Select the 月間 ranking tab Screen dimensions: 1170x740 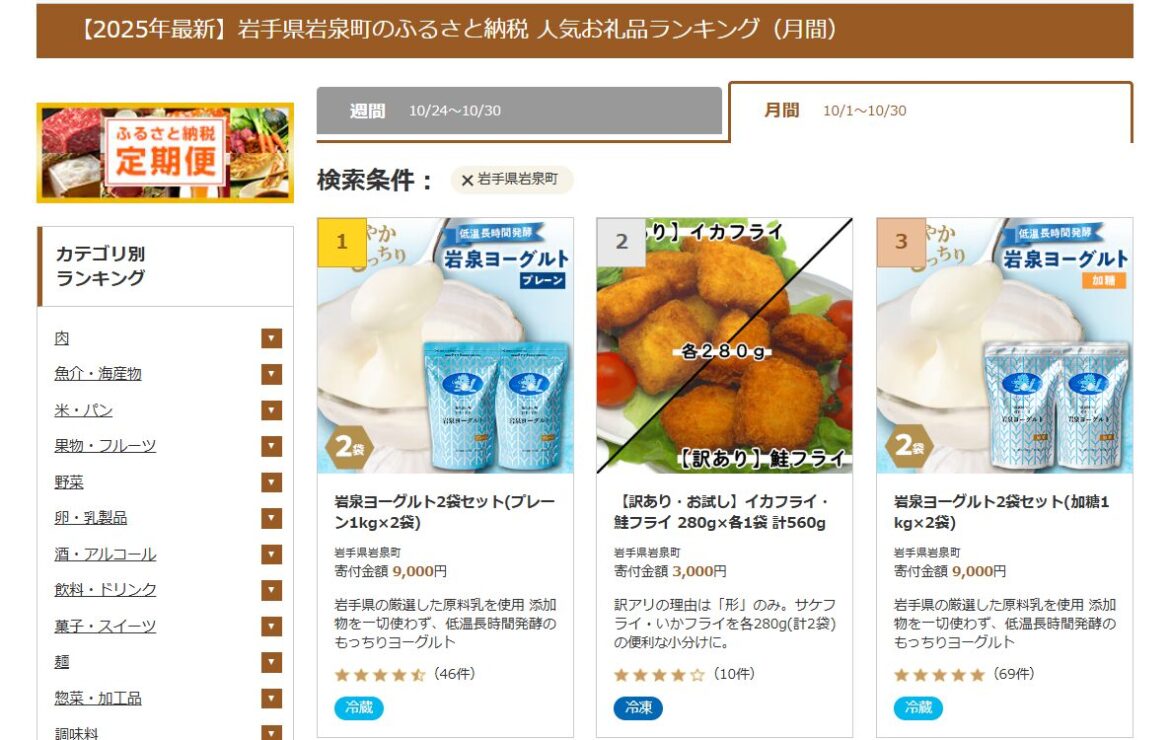930,111
